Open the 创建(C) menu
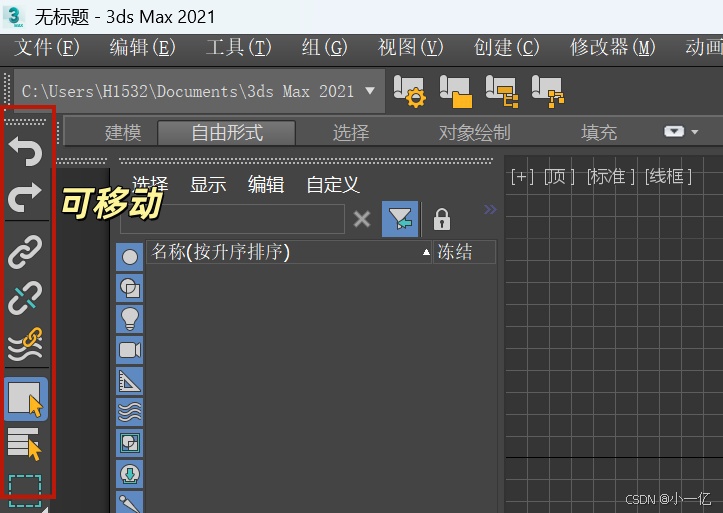Screen dimensions: 723x513 [x=506, y=47]
